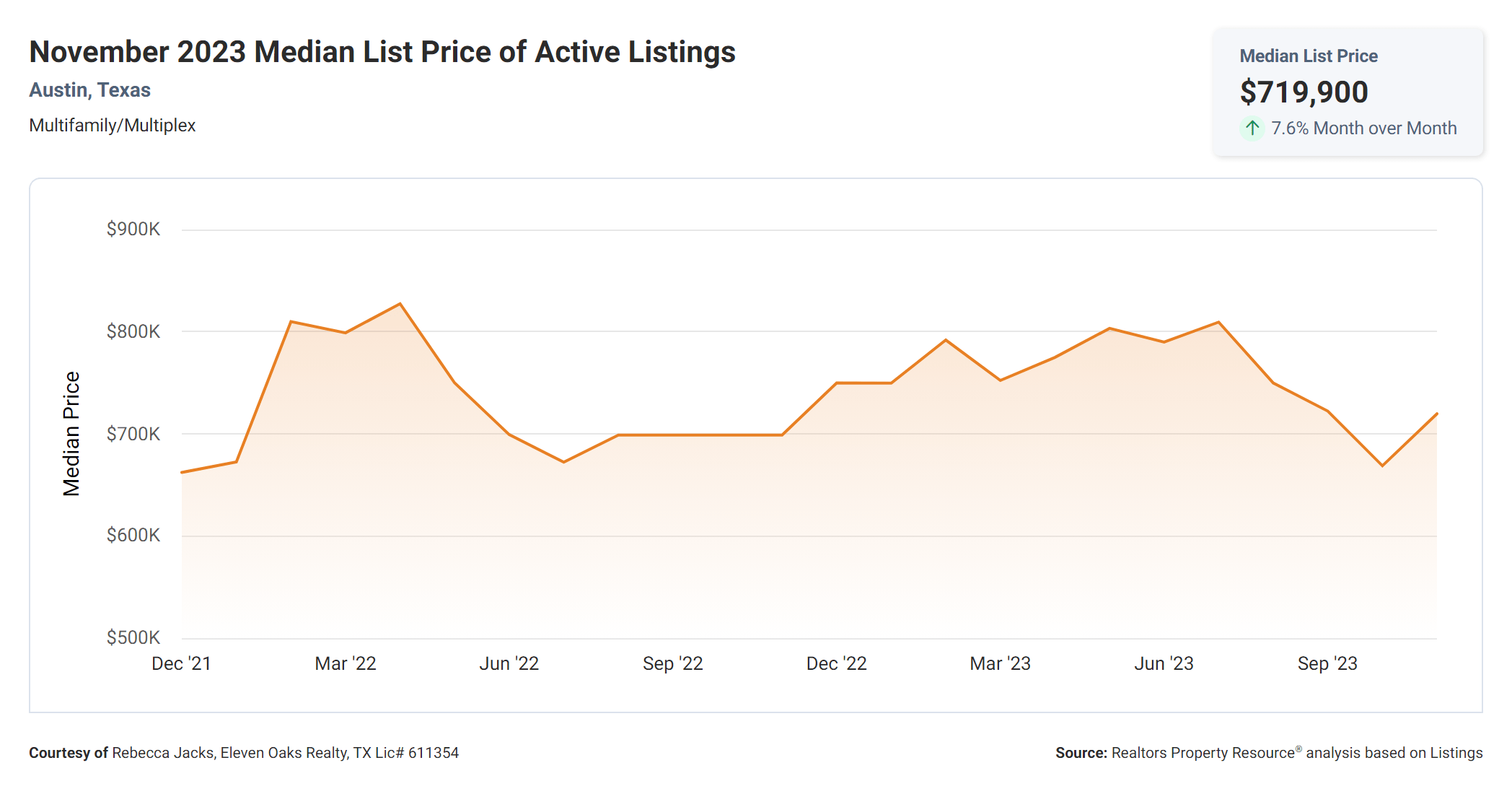Click the Sep '22 x-axis label
Viewport: 1512px width, 794px height.
(x=672, y=663)
